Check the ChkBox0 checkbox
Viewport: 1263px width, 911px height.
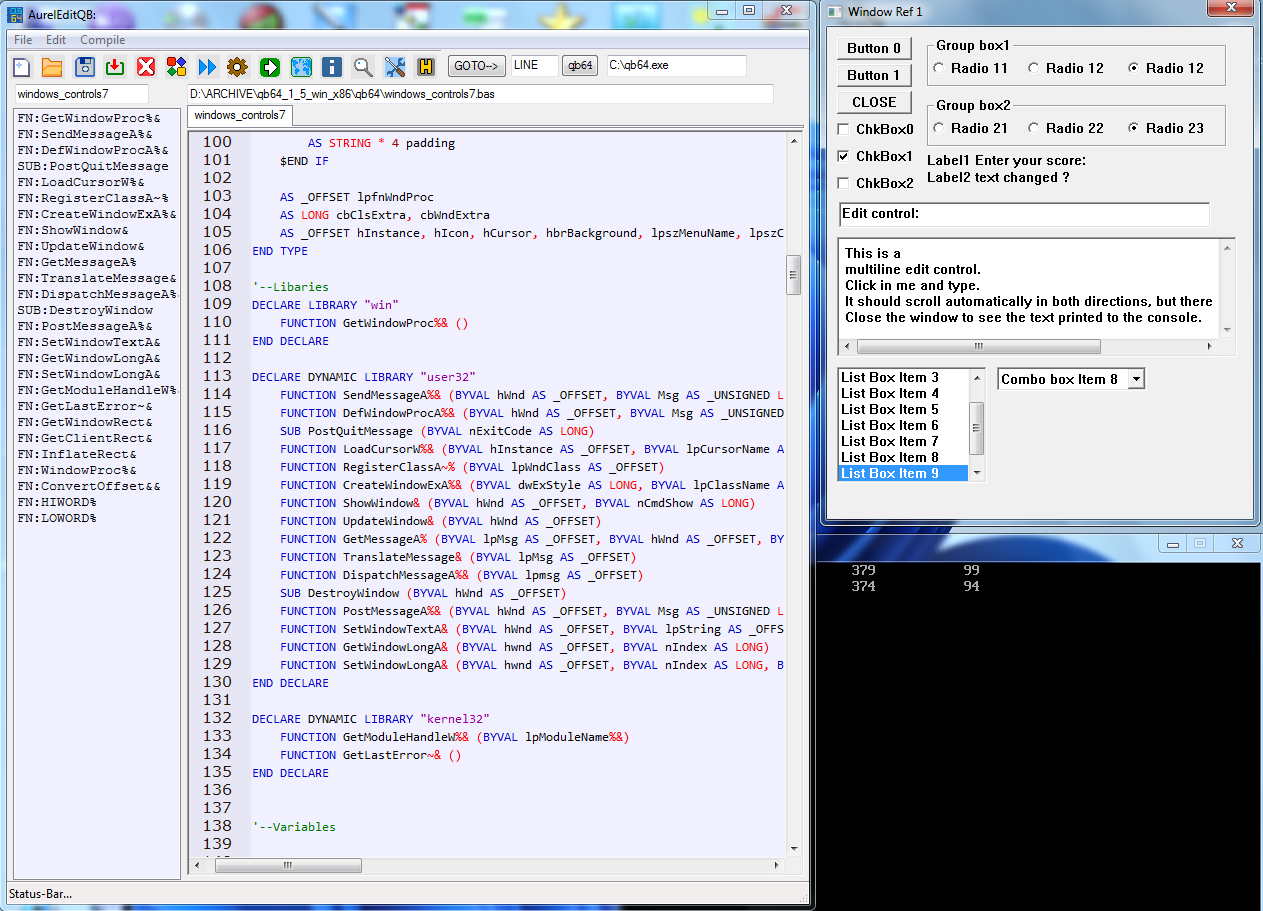tap(845, 130)
